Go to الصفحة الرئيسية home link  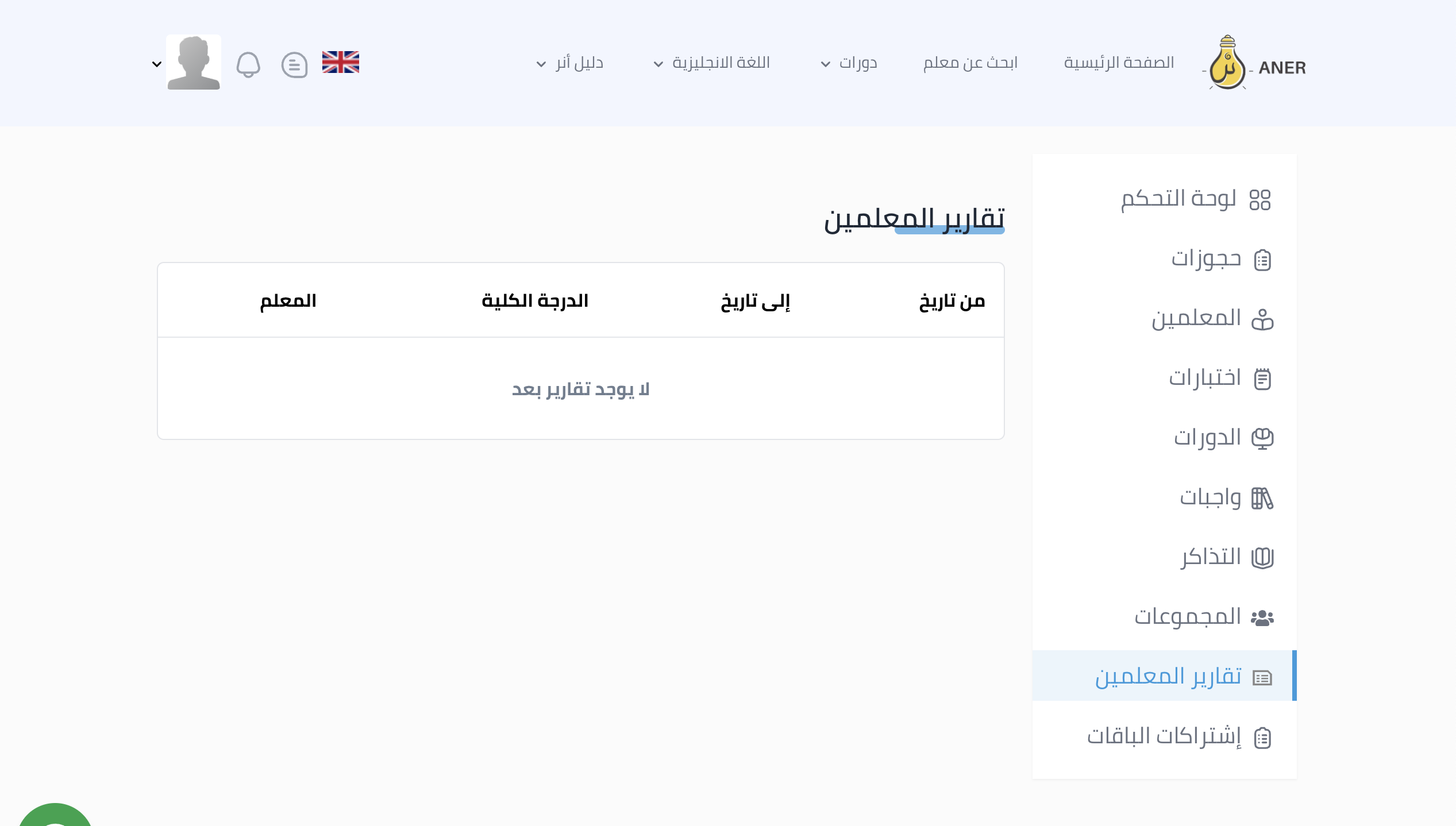click(x=1119, y=63)
